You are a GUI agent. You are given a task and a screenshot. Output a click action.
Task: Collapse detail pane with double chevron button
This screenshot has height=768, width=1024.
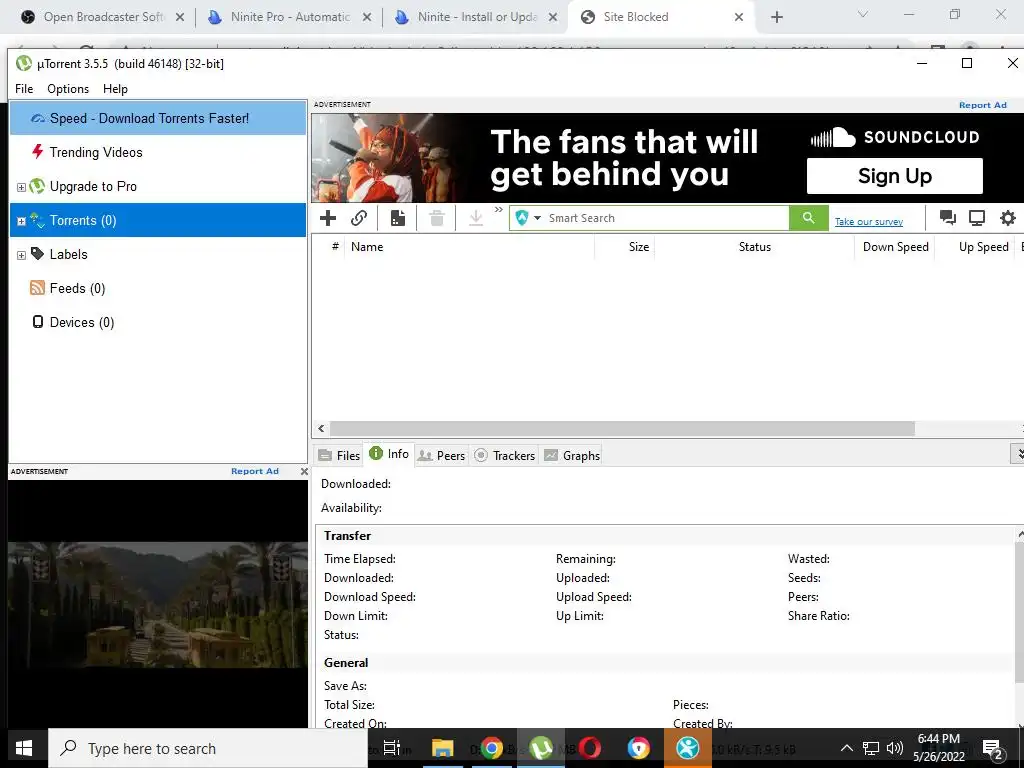point(1017,453)
